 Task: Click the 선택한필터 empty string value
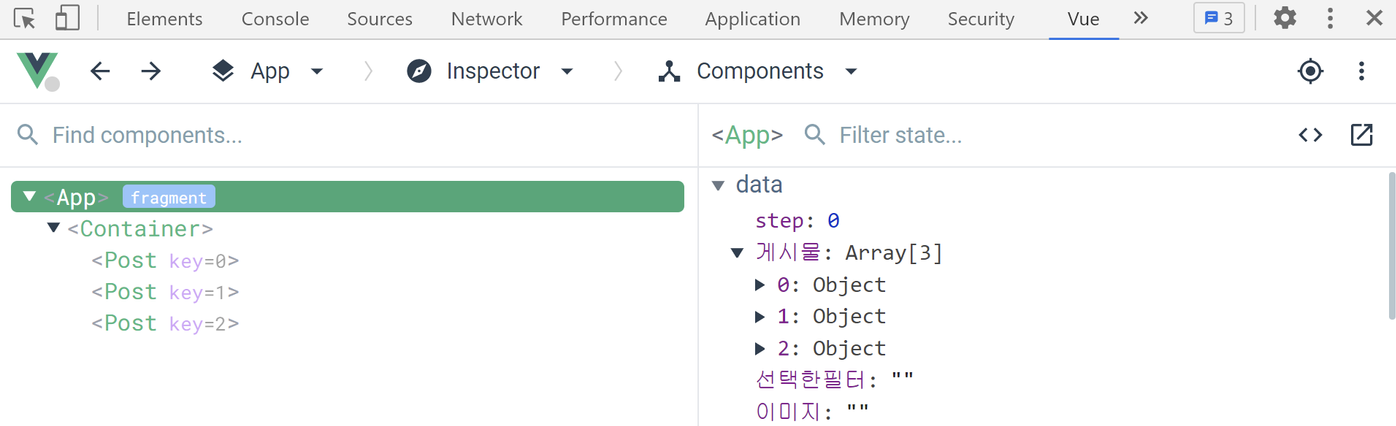click(902, 380)
